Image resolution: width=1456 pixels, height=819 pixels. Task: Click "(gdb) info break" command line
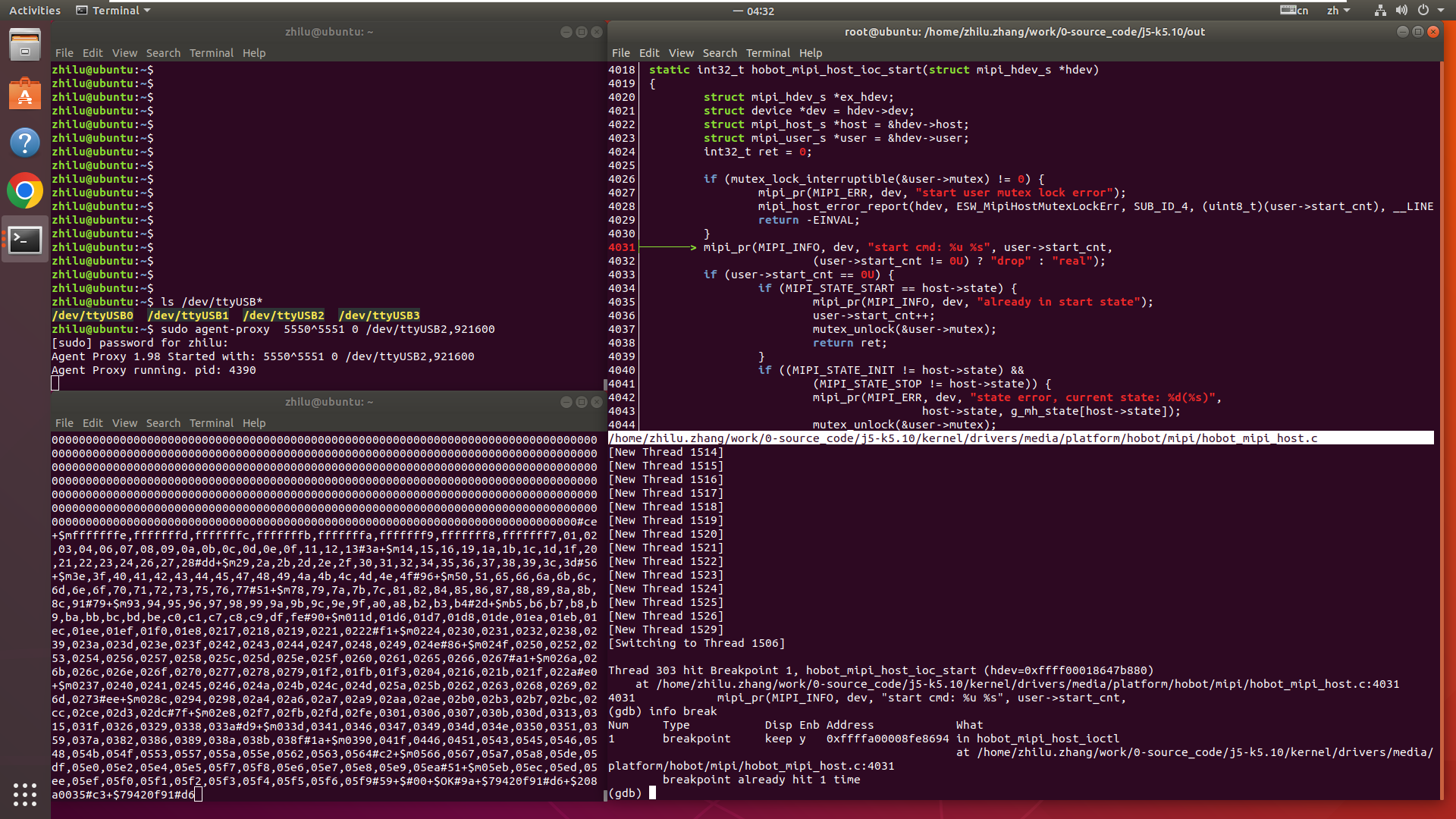click(x=663, y=711)
